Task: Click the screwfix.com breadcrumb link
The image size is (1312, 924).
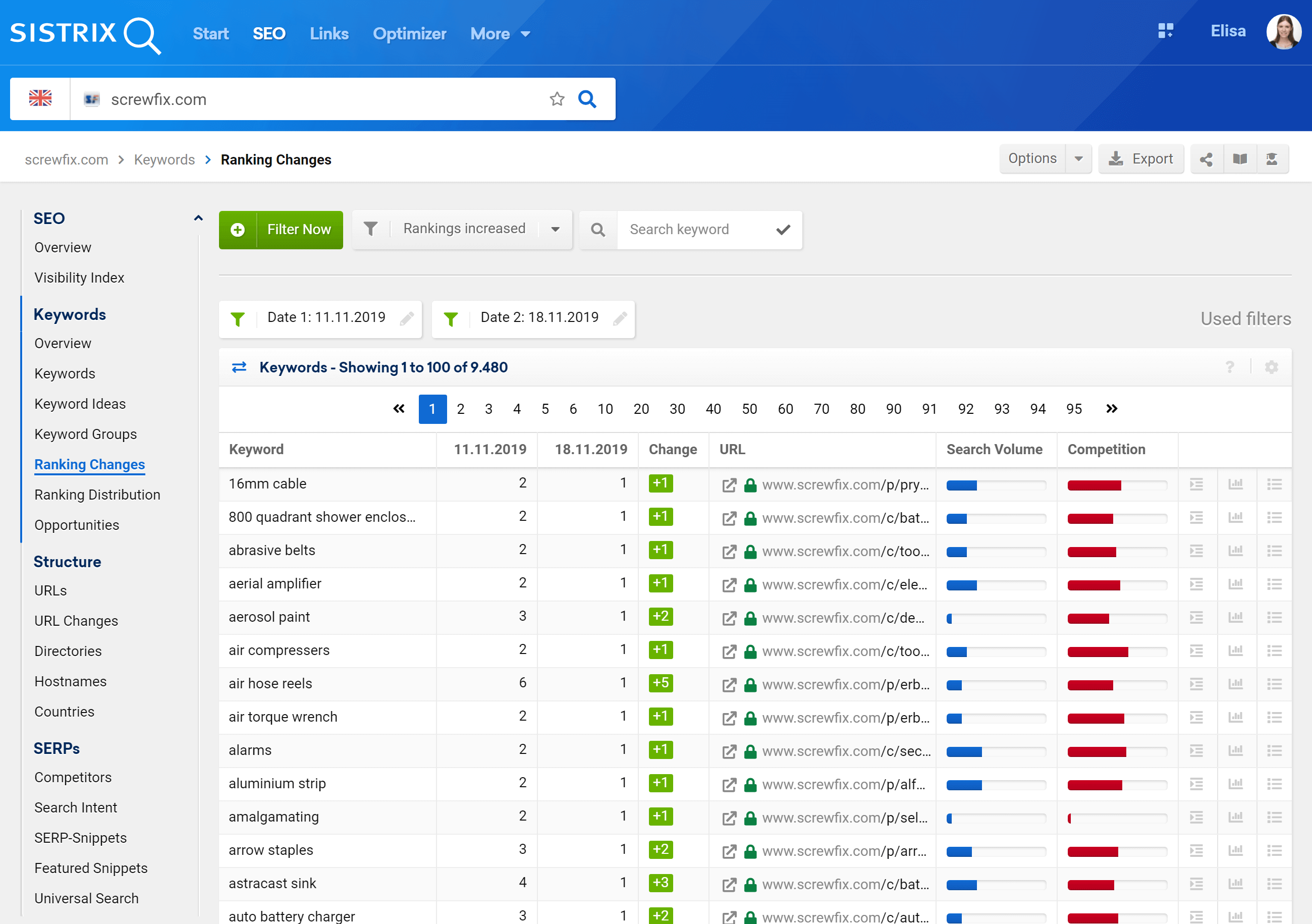Action: [x=66, y=159]
